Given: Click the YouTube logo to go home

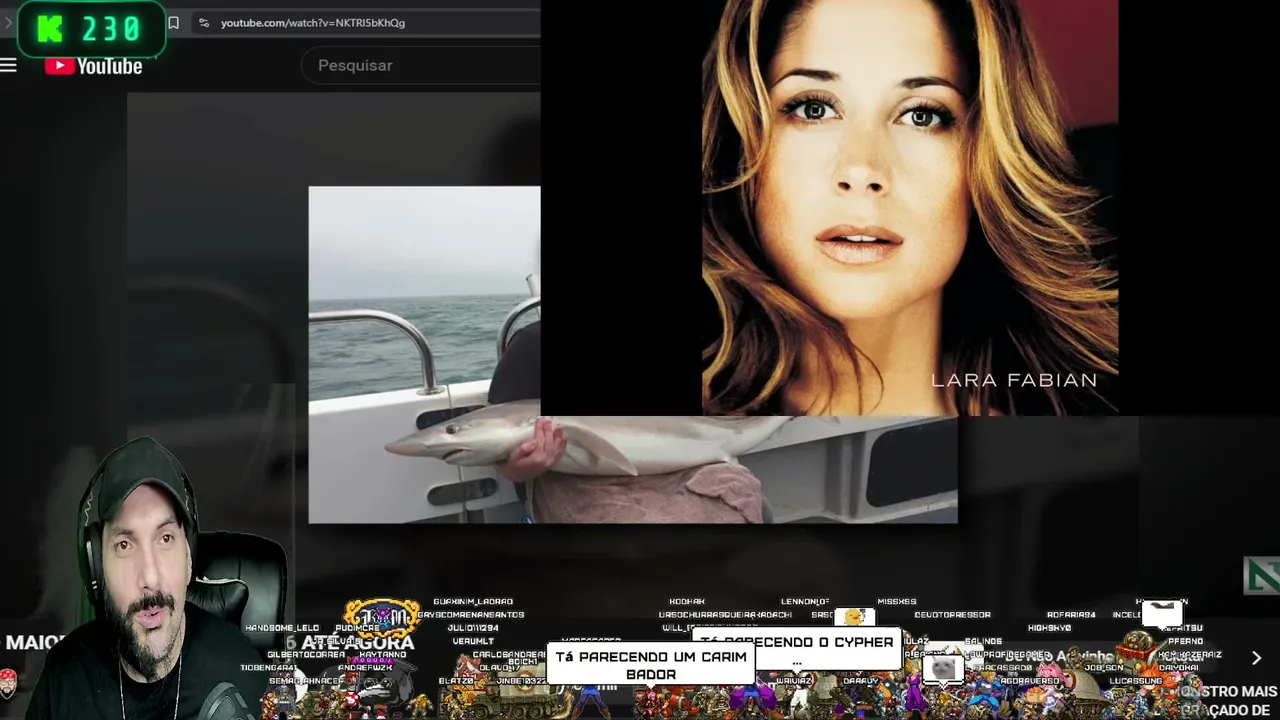Looking at the screenshot, I should pyautogui.click(x=94, y=66).
